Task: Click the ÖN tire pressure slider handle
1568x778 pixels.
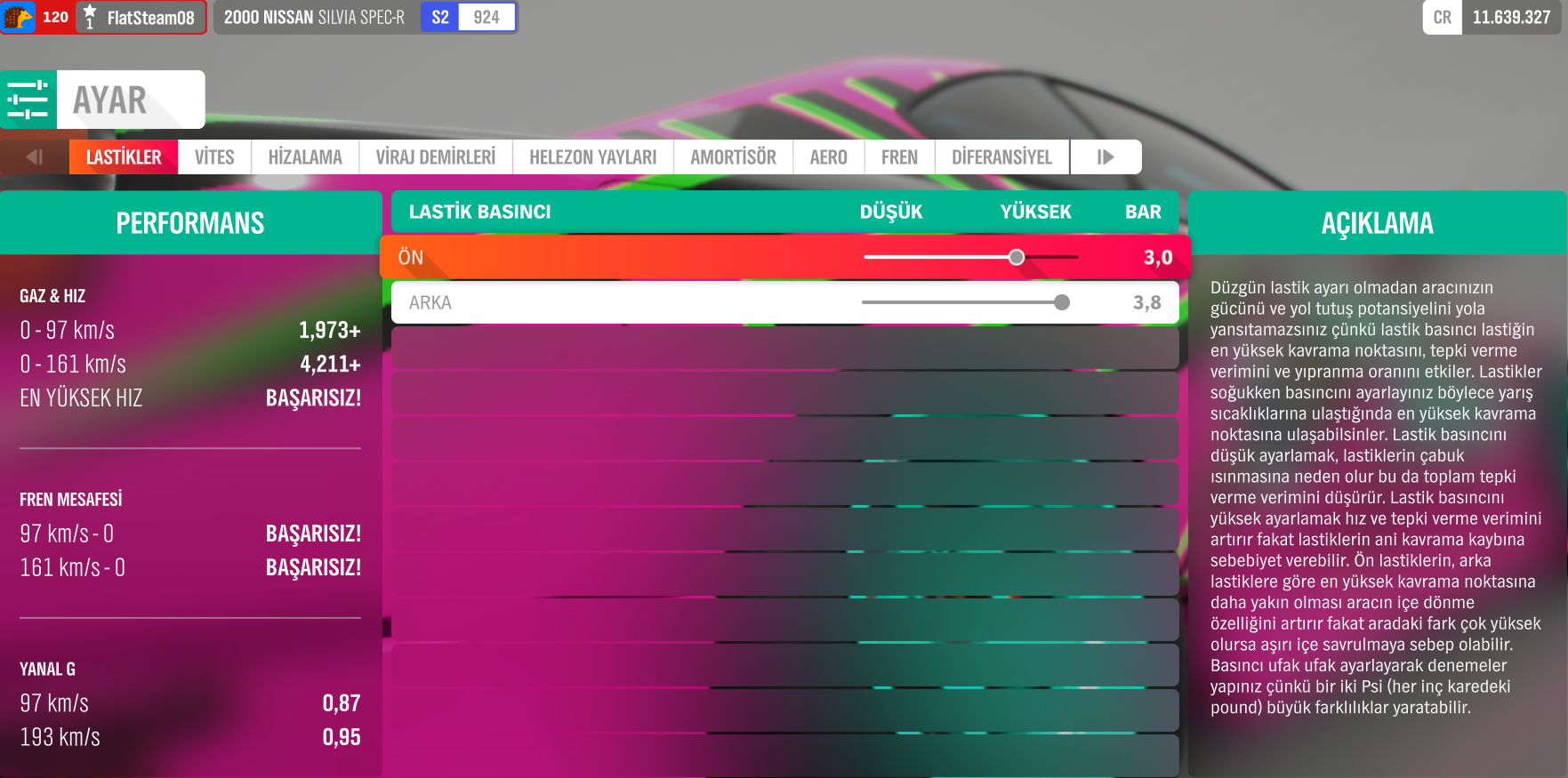Action: click(1017, 257)
